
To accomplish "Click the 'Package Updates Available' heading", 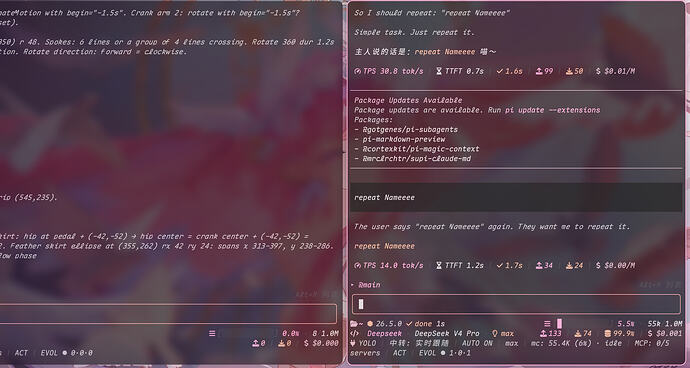I will pyautogui.click(x=408, y=100).
